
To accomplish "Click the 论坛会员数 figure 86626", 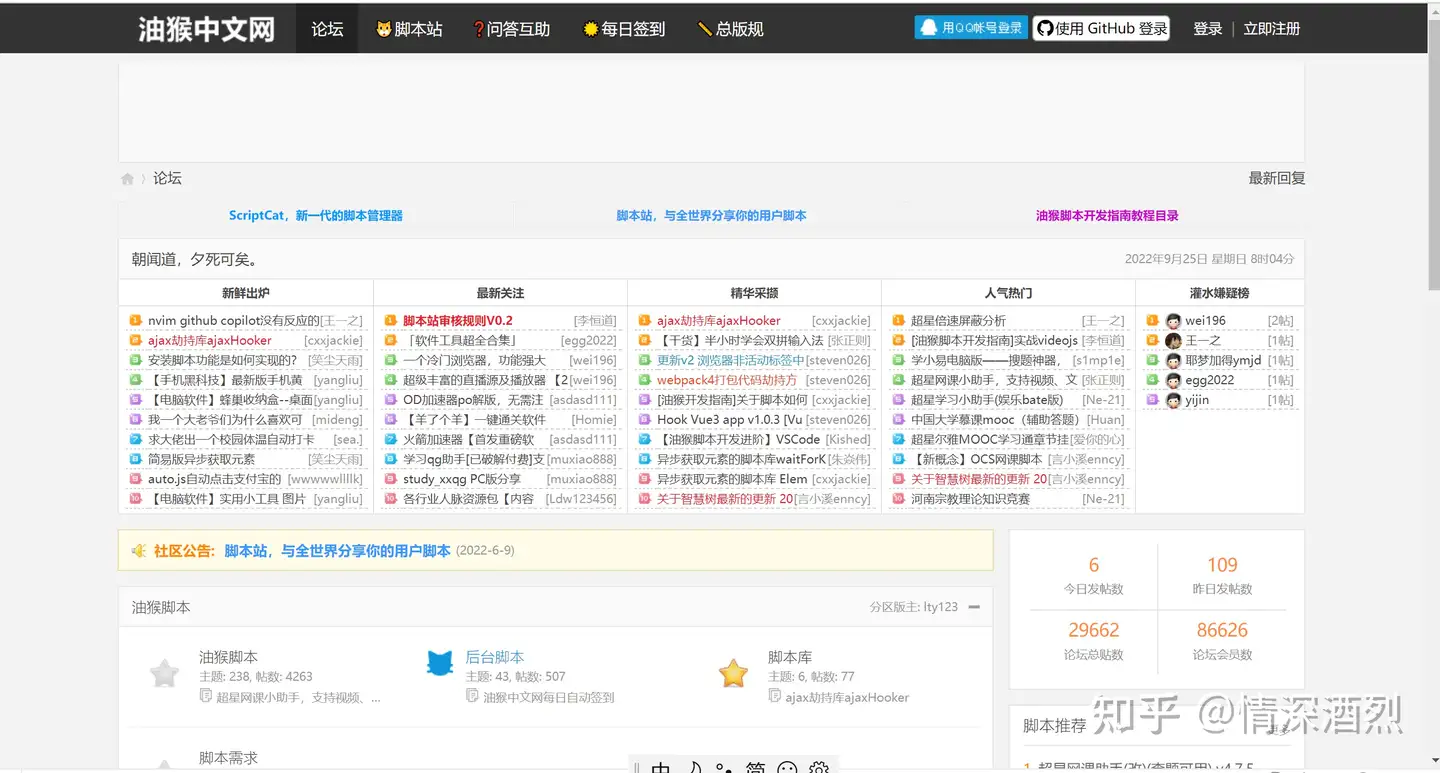I will [1222, 630].
